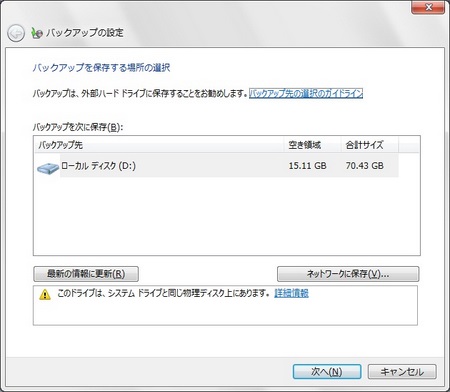Click the 最新の情報に更新(R) button
This screenshot has height=392, width=450.
pos(86,274)
